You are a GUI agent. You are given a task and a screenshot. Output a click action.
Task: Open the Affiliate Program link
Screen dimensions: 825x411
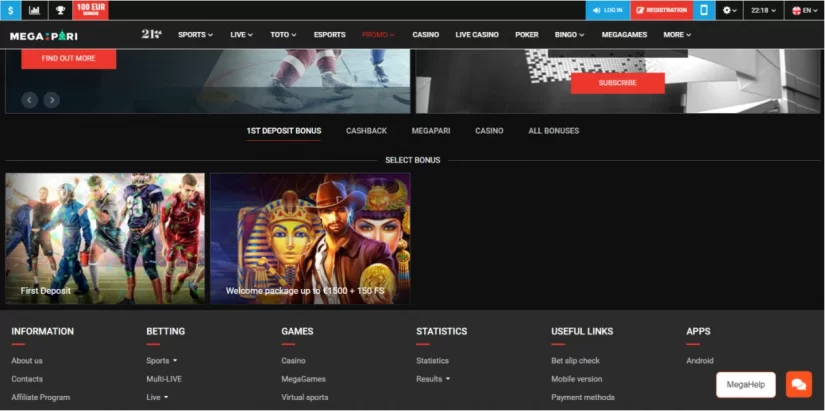(x=41, y=397)
